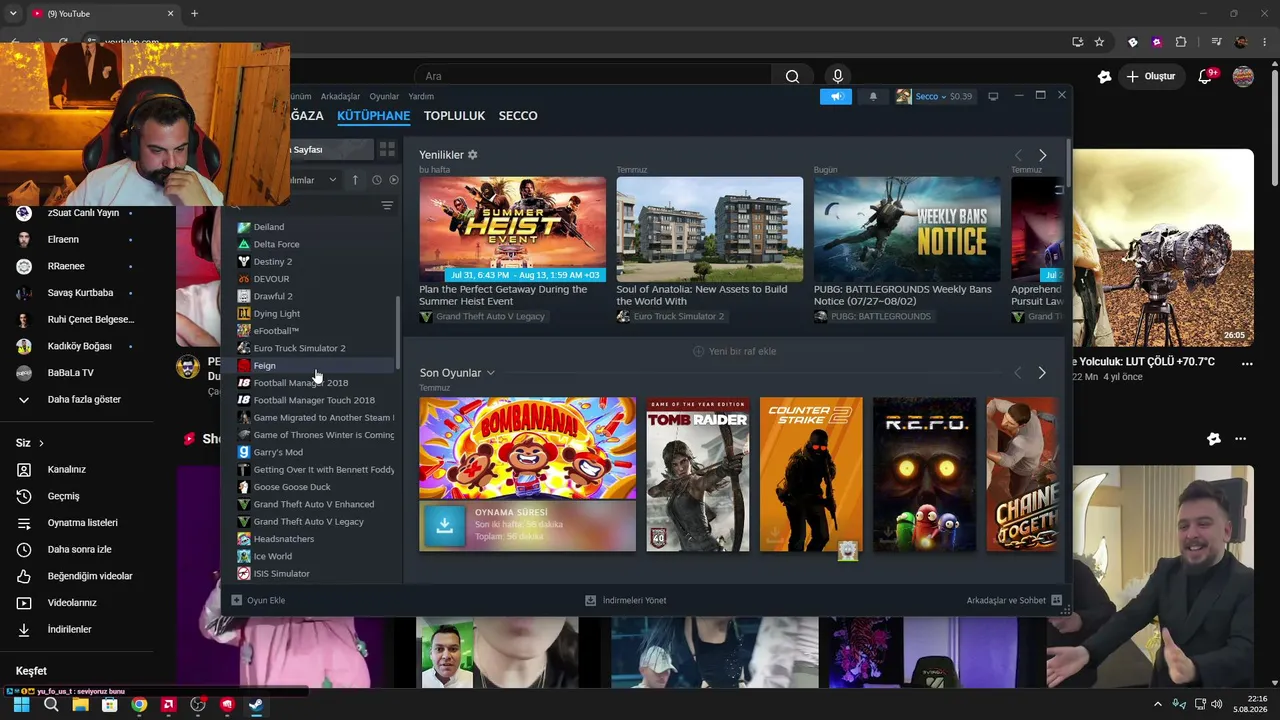Open İndirmeleri Yönet downloads manager
The width and height of the screenshot is (1280, 720).
pyautogui.click(x=626, y=600)
